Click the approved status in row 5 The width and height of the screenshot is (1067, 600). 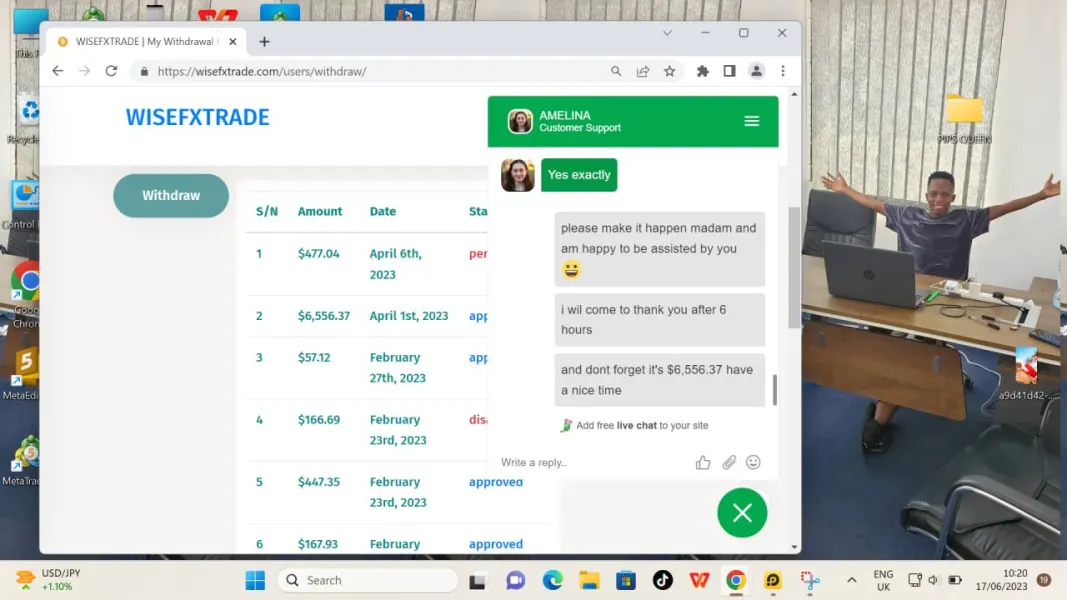tap(495, 482)
